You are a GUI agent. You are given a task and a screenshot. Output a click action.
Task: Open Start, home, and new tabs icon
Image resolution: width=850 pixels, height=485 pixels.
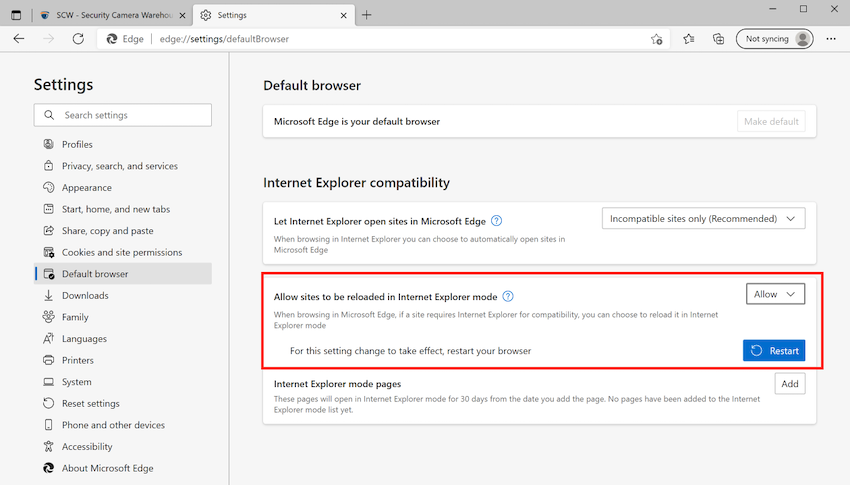point(49,209)
